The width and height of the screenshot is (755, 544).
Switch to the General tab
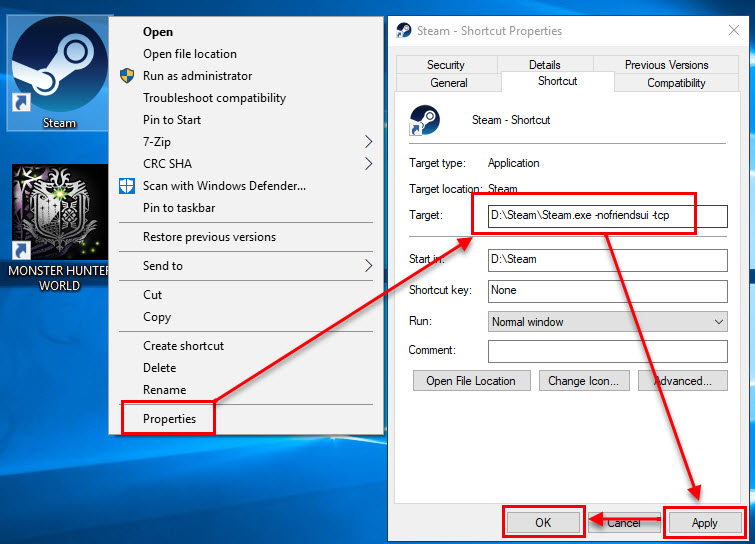[449, 83]
